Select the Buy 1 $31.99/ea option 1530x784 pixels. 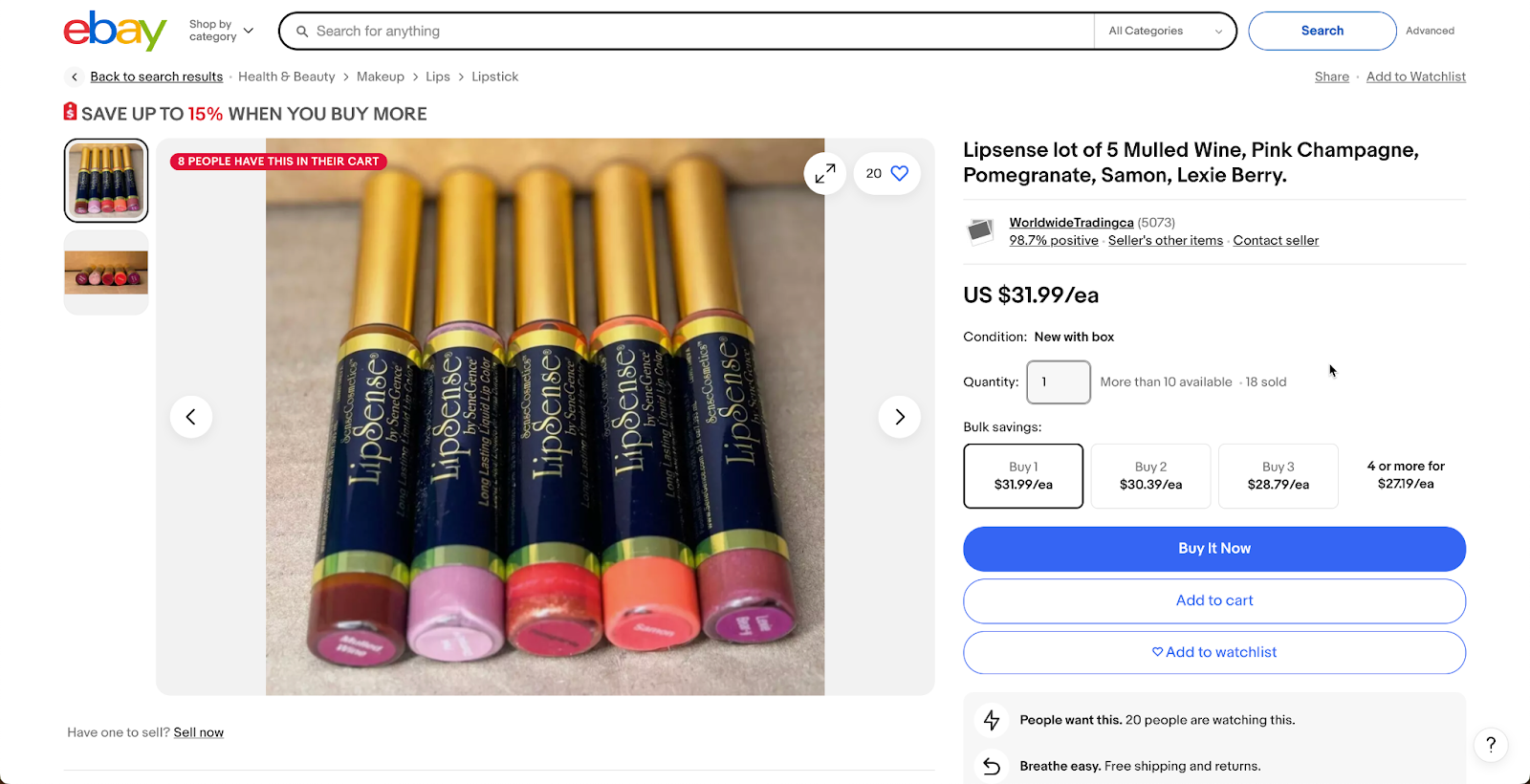(x=1023, y=476)
